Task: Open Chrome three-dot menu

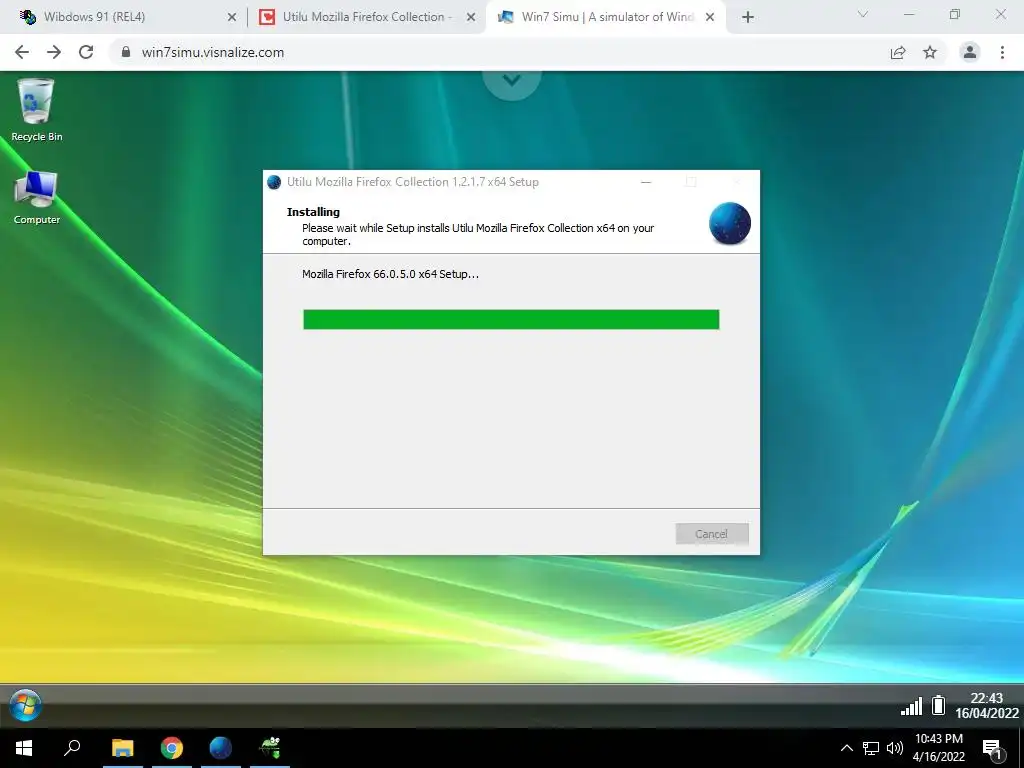Action: click(x=1002, y=52)
